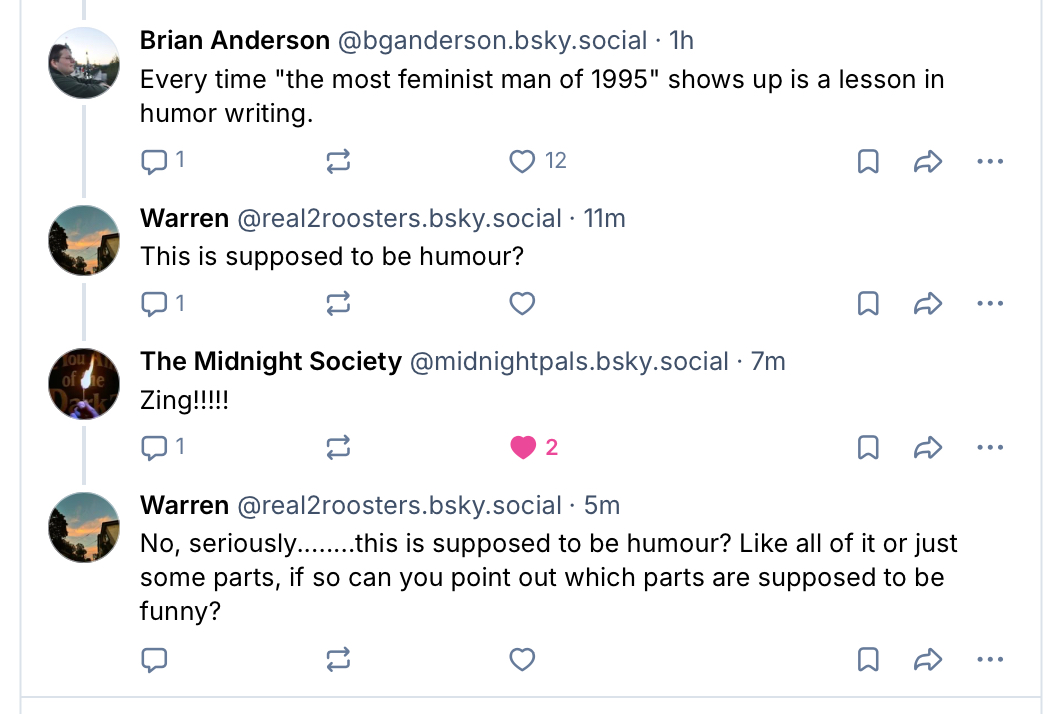Click Brian Anderson's profile avatar
This screenshot has width=1056, height=714.
[x=84, y=62]
